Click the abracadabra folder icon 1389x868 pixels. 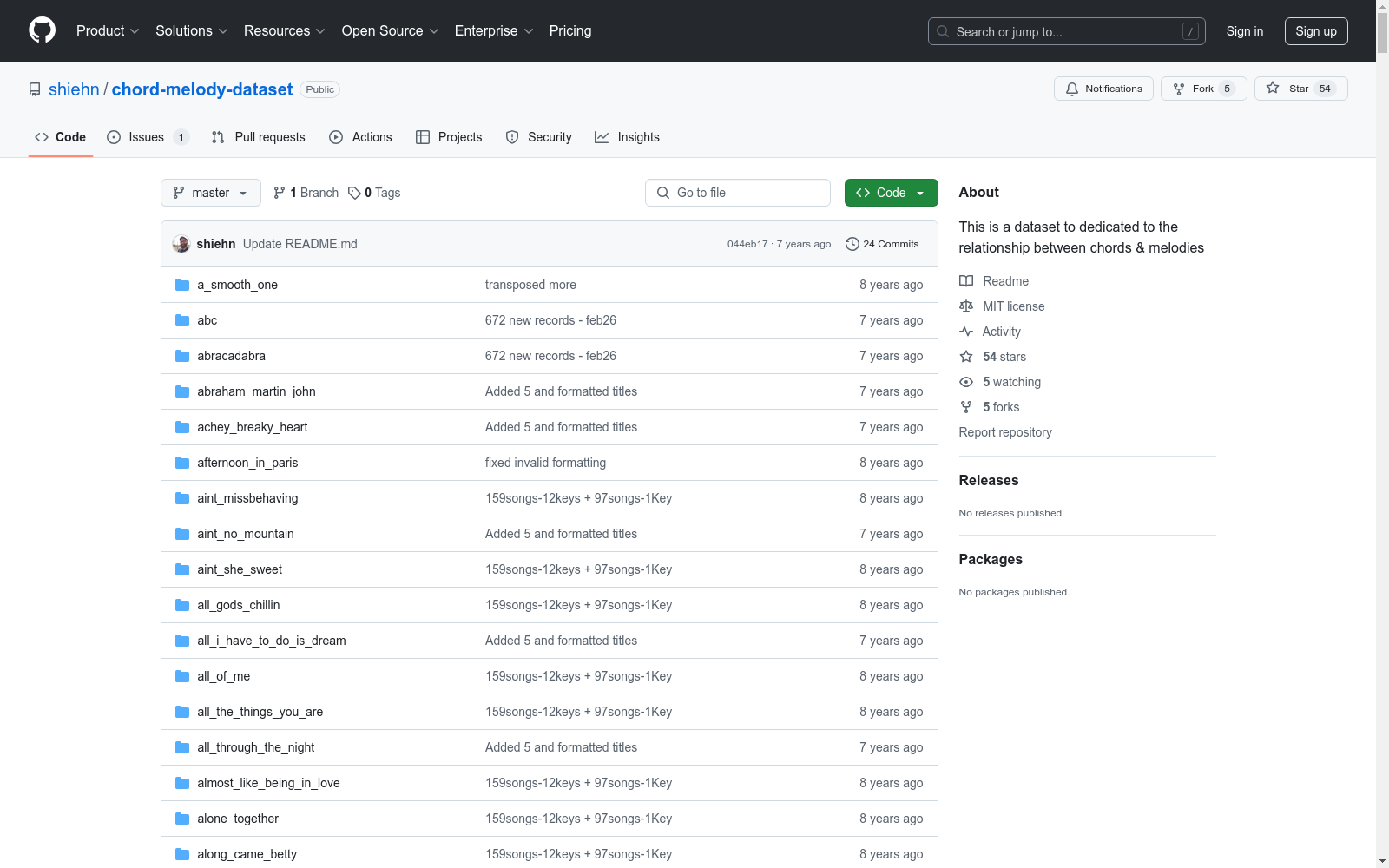click(182, 356)
